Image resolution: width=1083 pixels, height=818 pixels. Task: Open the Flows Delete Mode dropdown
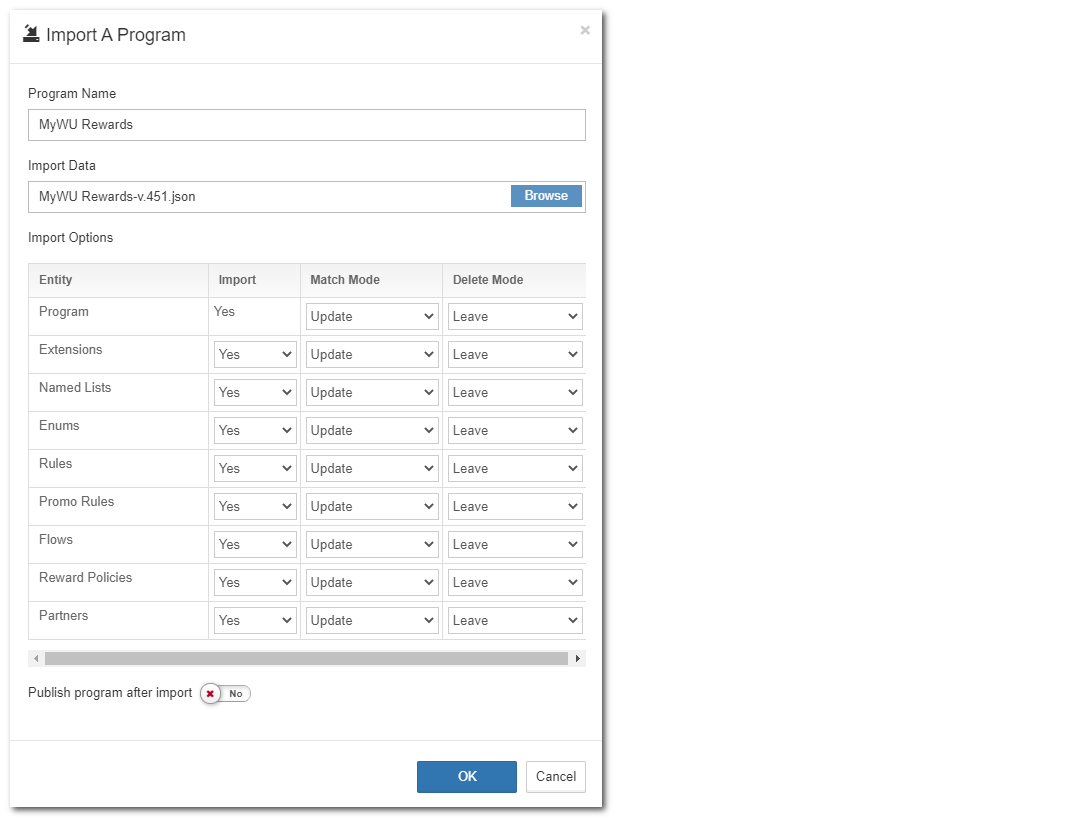point(515,545)
